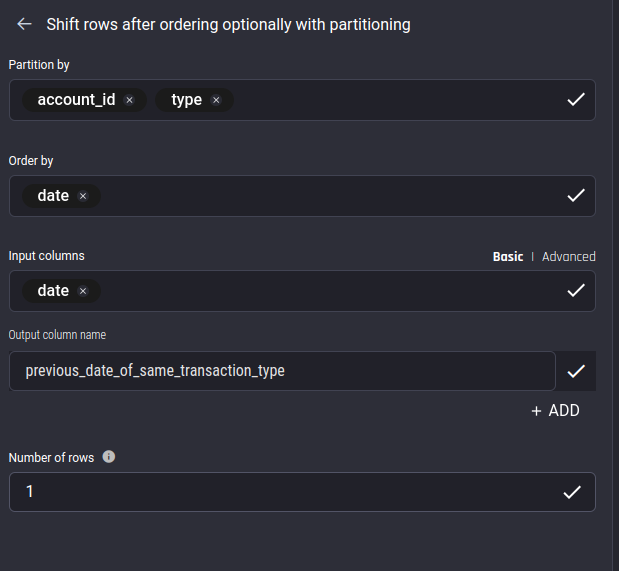The image size is (619, 571).
Task: Open the Number of rows info tooltip icon
Action: (x=109, y=457)
